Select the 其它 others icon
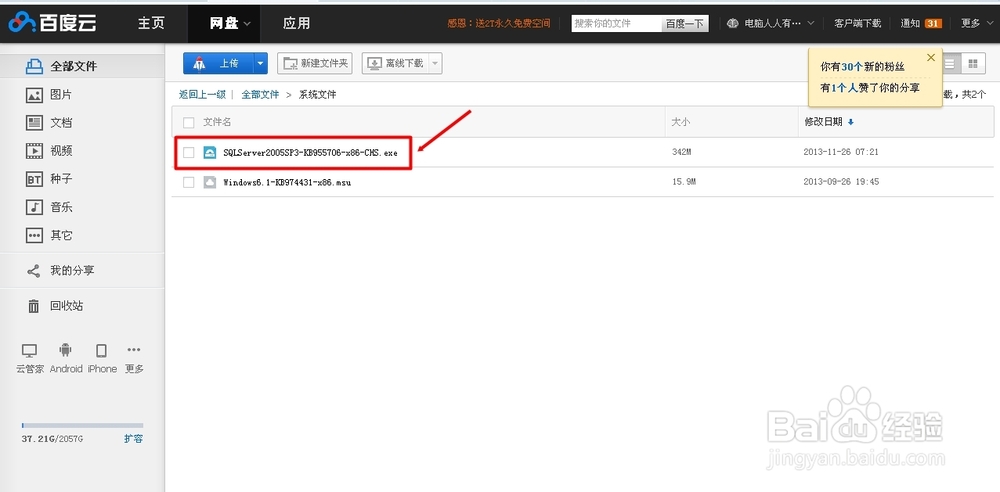 (x=34, y=235)
